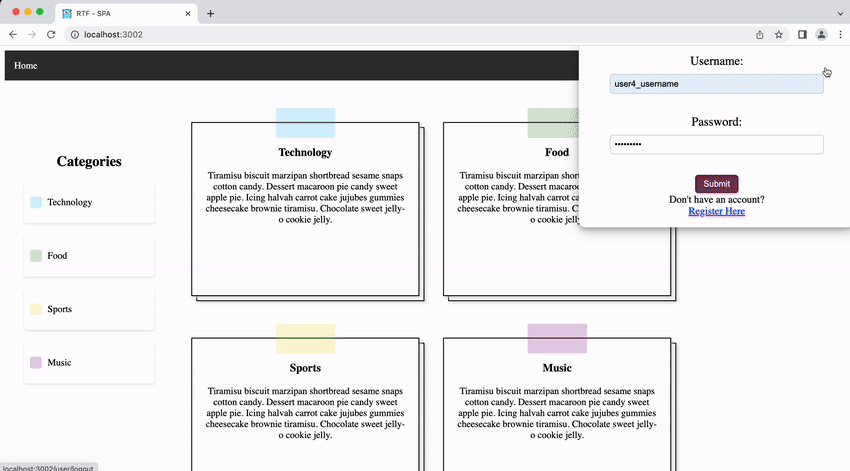850x471 pixels.
Task: Open the Sports category card
Action: [x=305, y=405]
